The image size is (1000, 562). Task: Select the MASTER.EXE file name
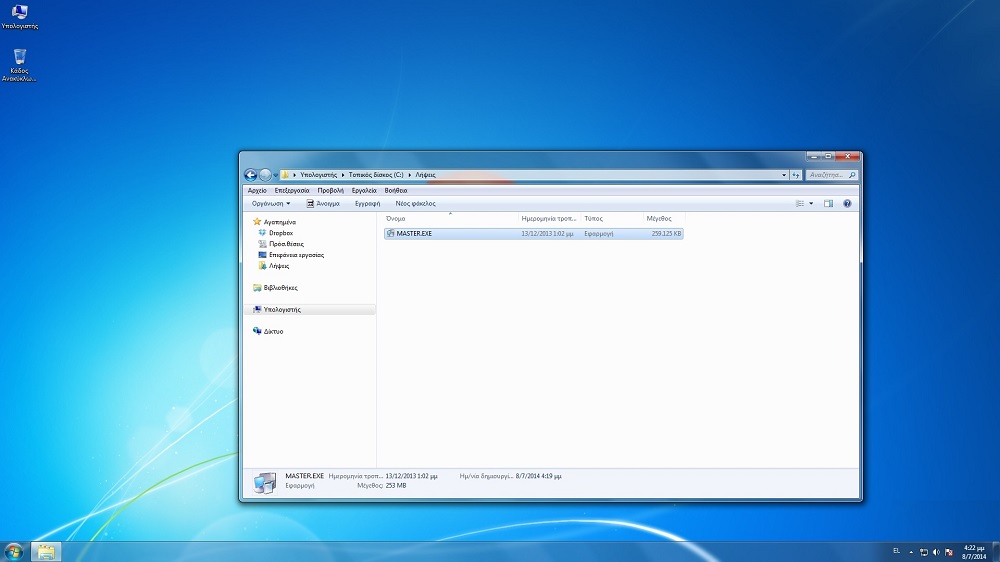click(414, 233)
